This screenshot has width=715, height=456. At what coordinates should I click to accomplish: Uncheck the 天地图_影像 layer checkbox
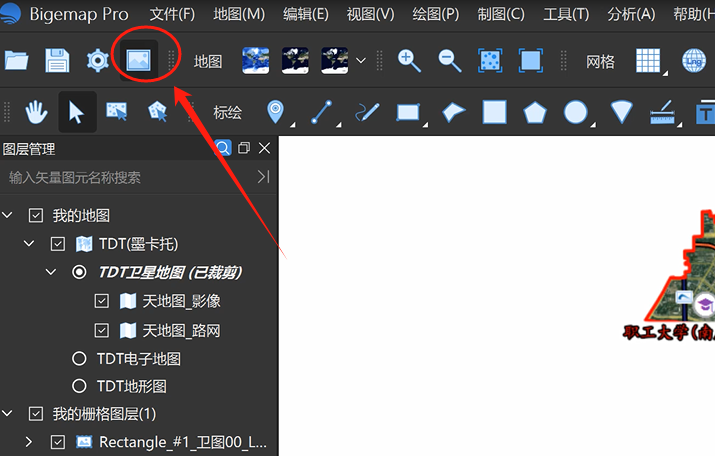click(x=102, y=301)
